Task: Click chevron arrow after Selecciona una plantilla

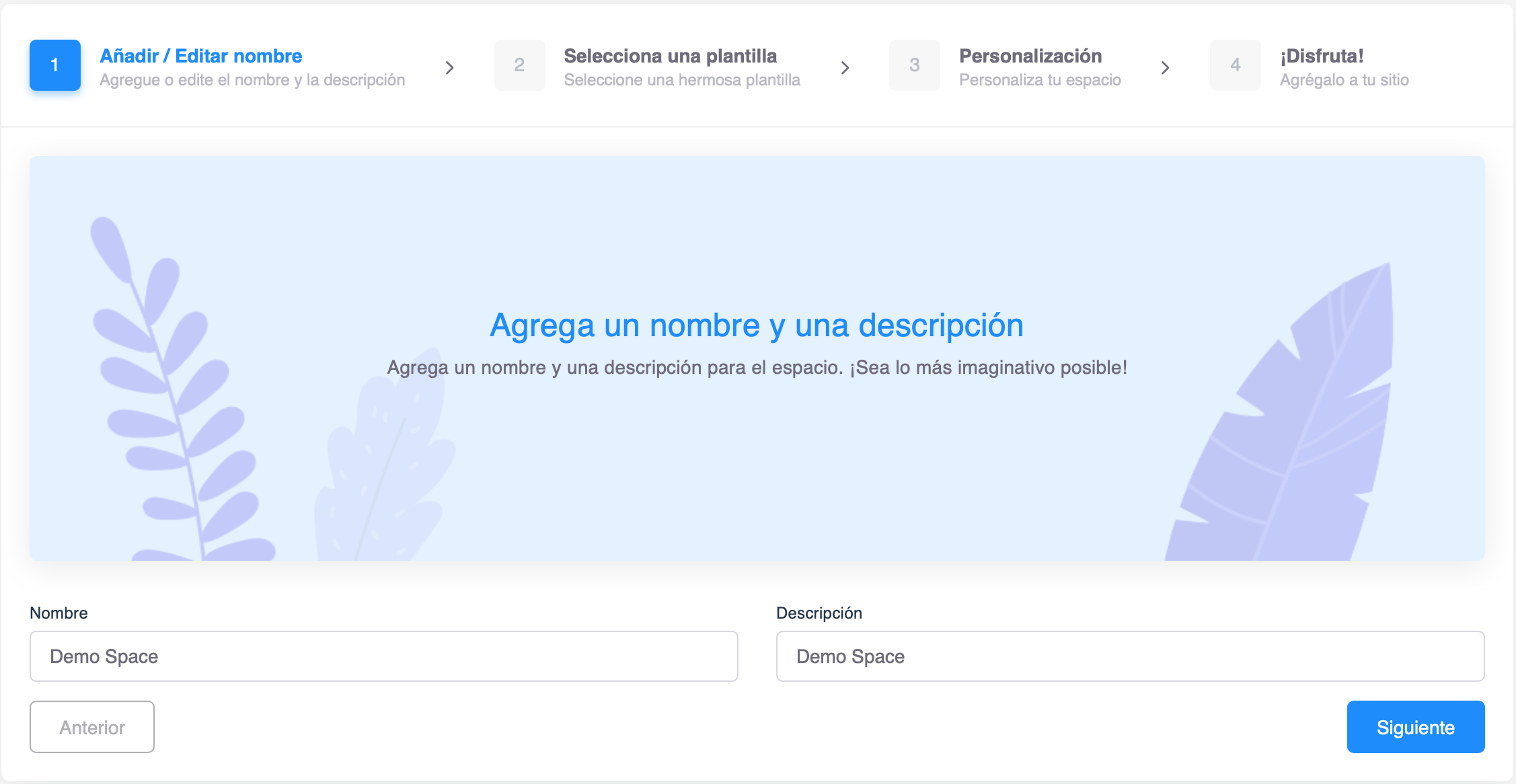Action: pos(845,68)
